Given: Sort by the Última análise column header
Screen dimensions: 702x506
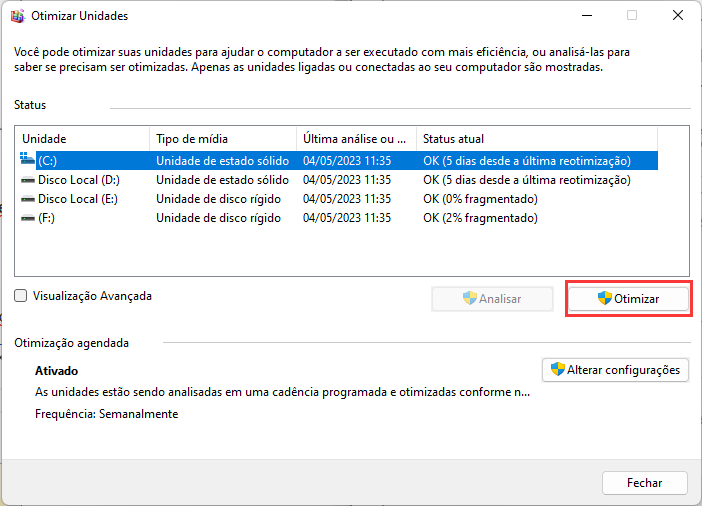Looking at the screenshot, I should [x=355, y=138].
